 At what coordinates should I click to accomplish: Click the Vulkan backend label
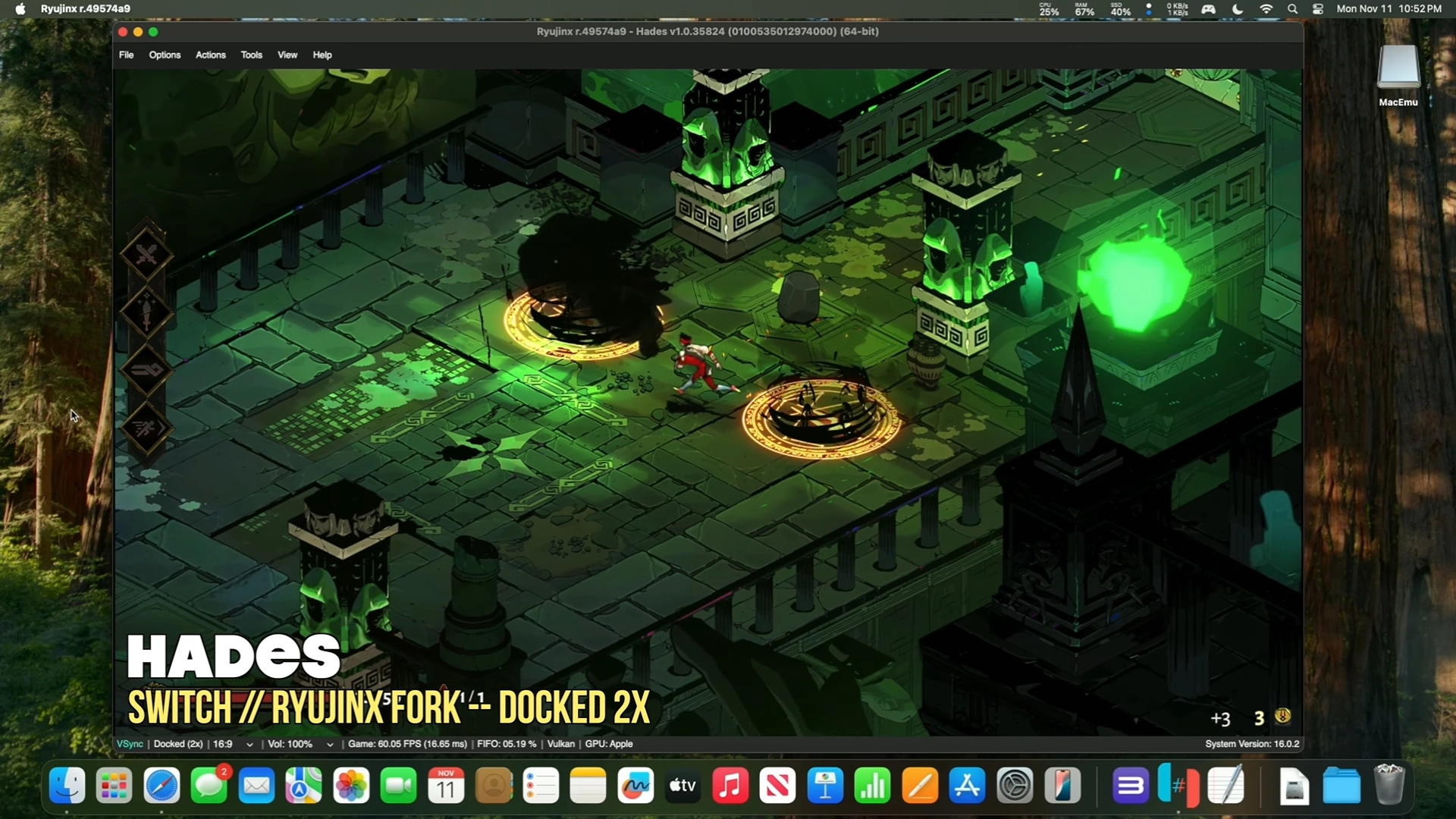click(560, 744)
